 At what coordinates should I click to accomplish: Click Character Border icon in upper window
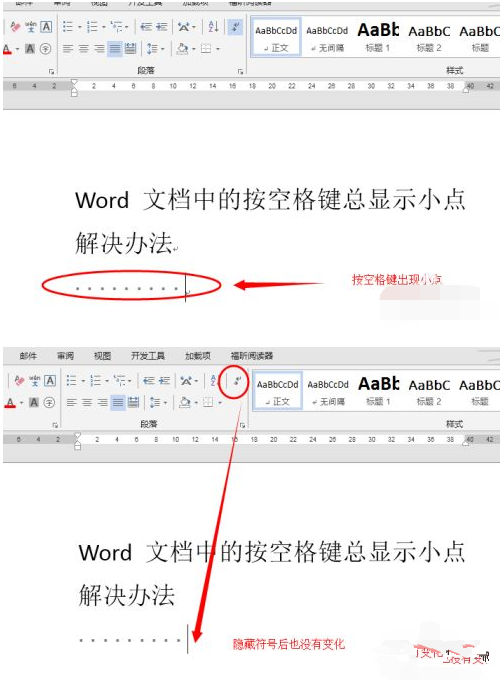(46, 27)
